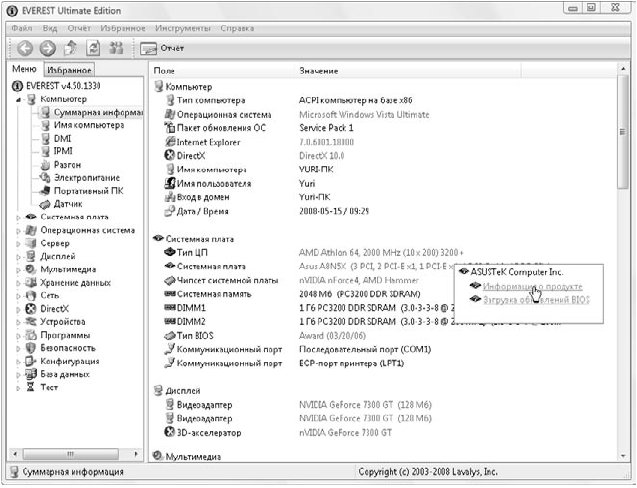Screen dimensions: 637x488
Task: Click the DIMM1 memory icon
Action: pos(169,308)
